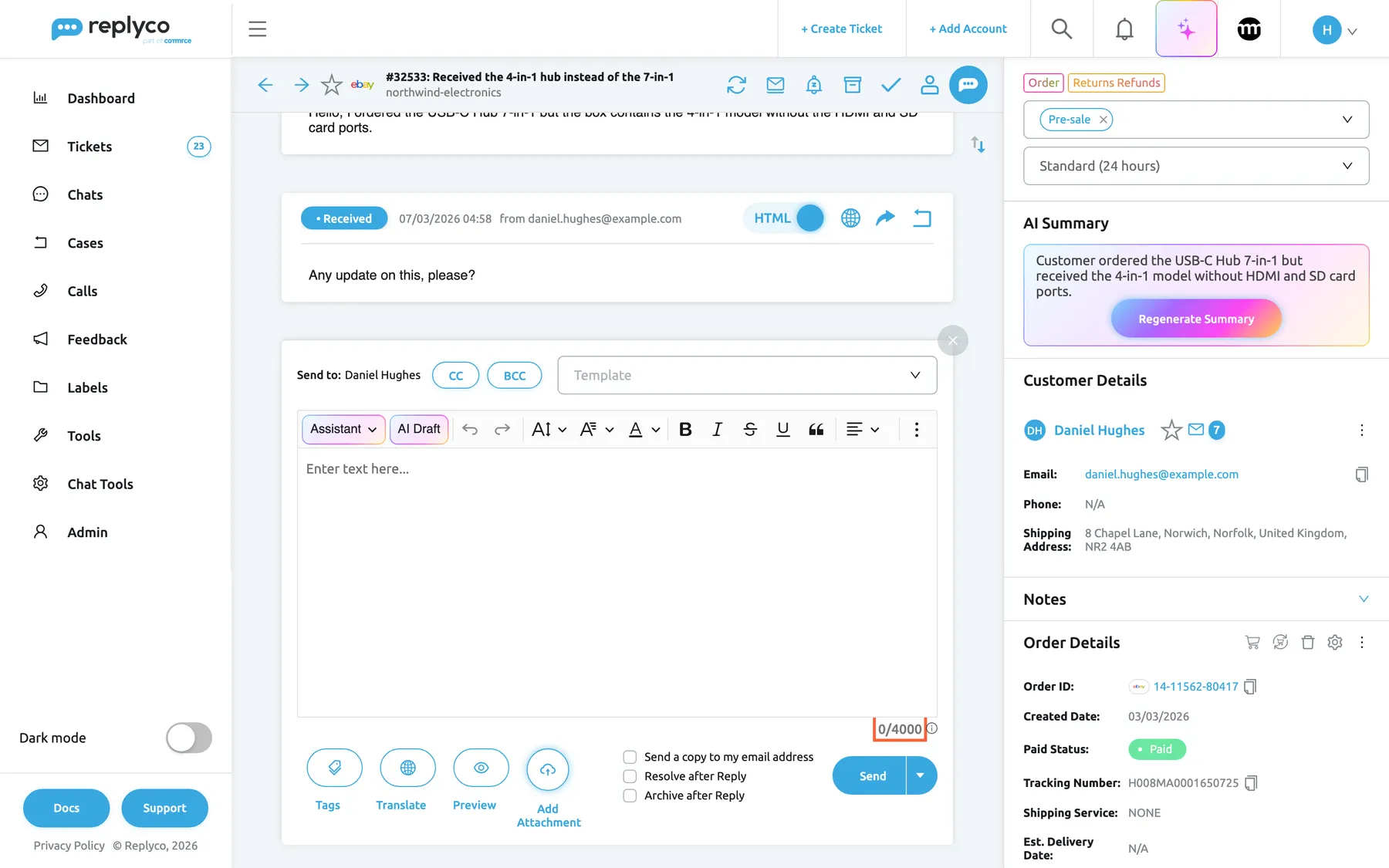1389x868 pixels.
Task: Check Archive after Reply
Action: click(x=630, y=795)
